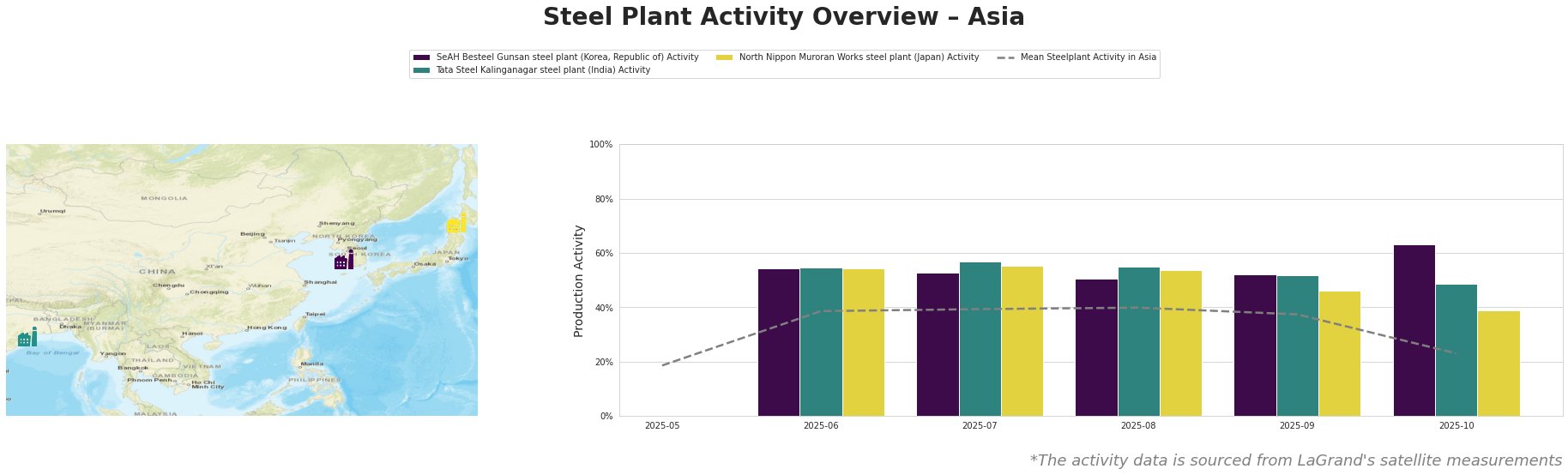This screenshot has height=475, width=1568.
Task: Click the 2025-05 x-axis label
Action: point(661,425)
